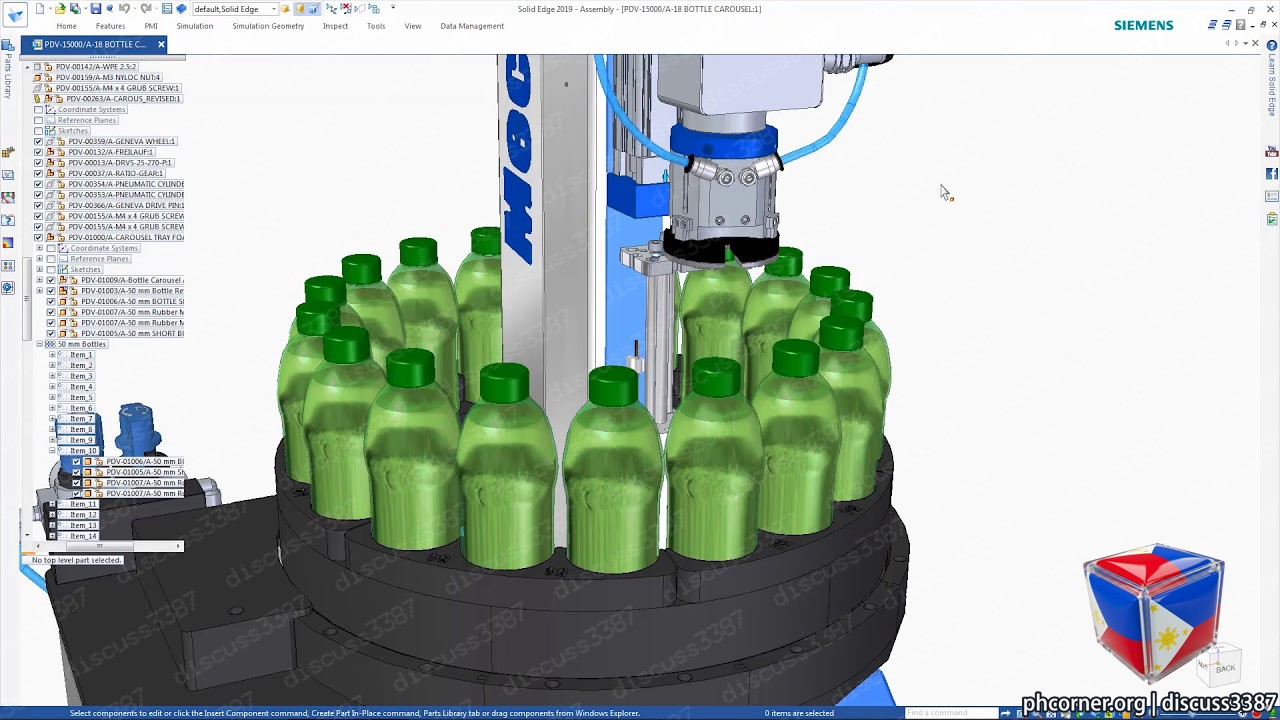Expand Item_14 in the tree
The image size is (1280, 720).
[52, 536]
